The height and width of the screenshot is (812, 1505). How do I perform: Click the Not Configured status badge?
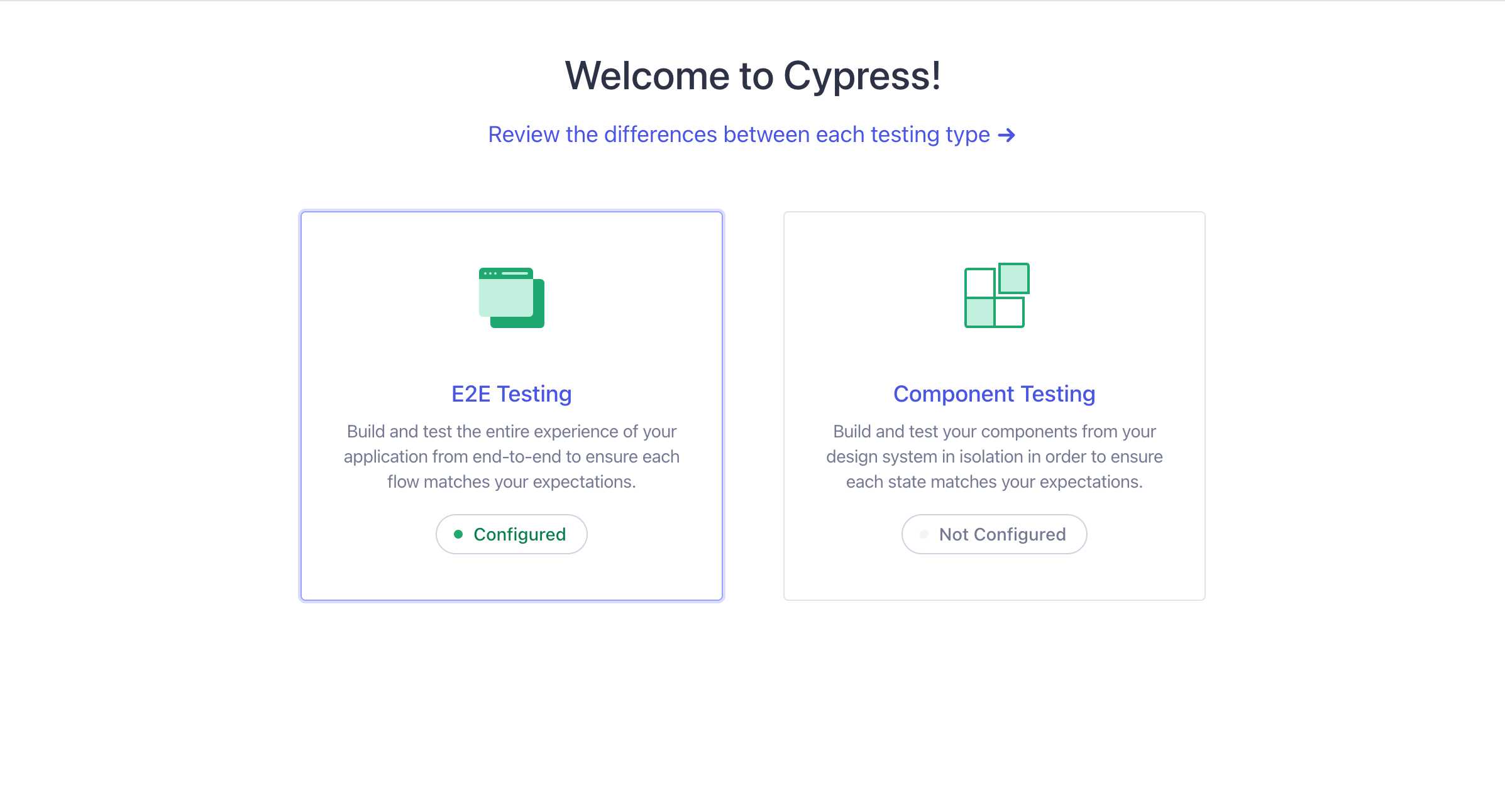click(x=995, y=534)
